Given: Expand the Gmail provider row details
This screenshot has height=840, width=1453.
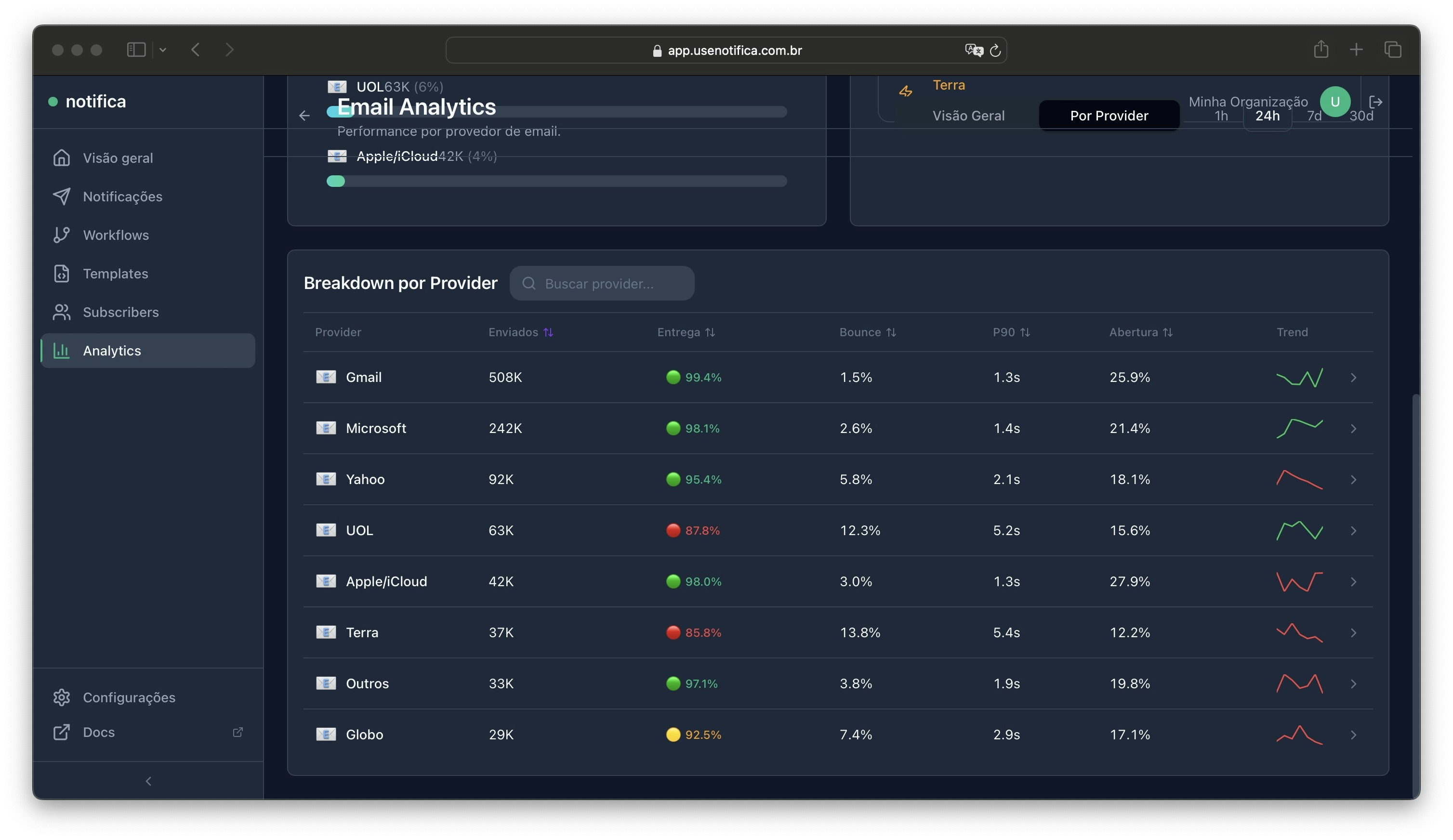Looking at the screenshot, I should click(x=1354, y=377).
